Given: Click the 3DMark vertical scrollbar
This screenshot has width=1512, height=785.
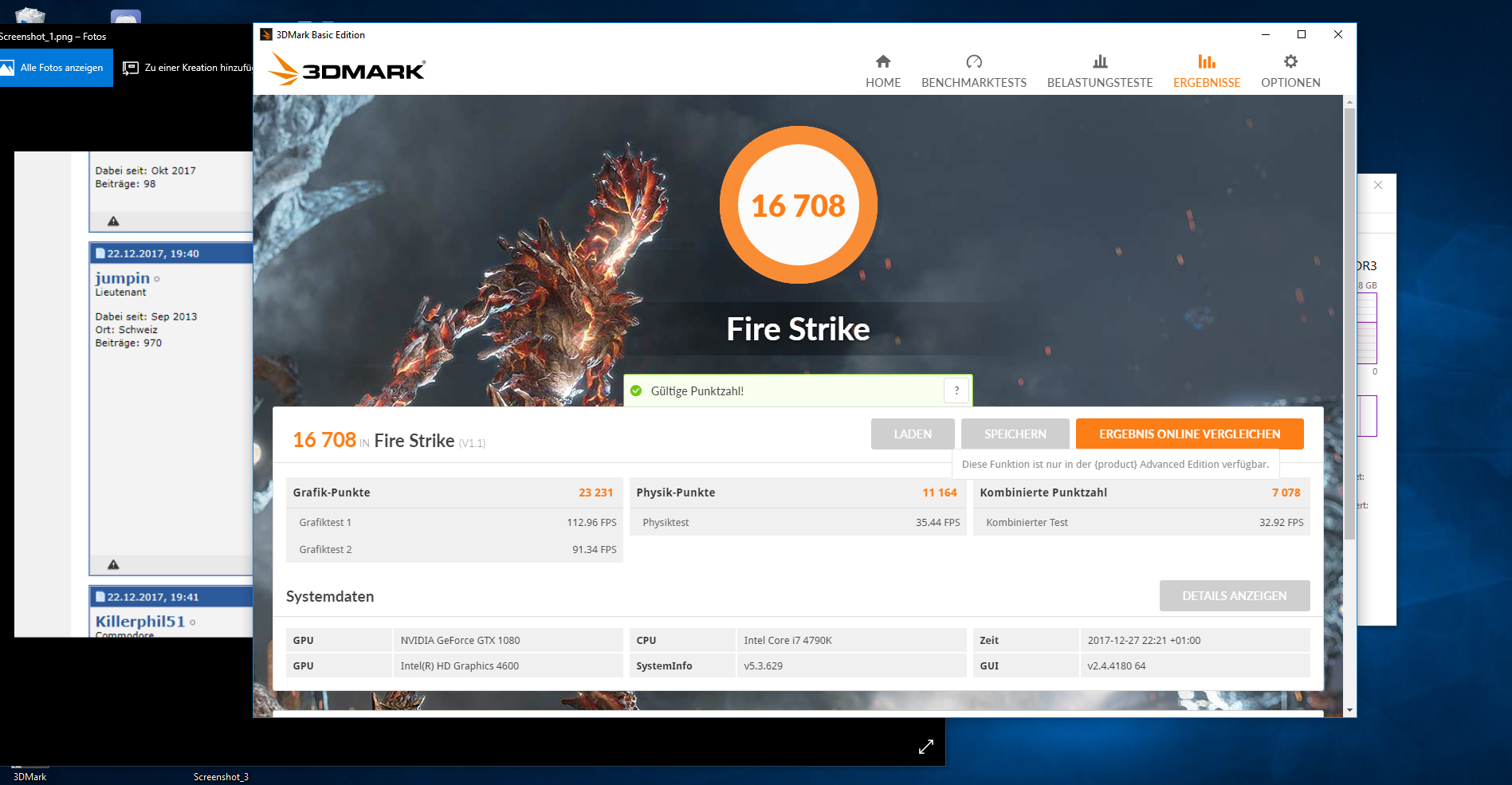Looking at the screenshot, I should pyautogui.click(x=1349, y=323).
